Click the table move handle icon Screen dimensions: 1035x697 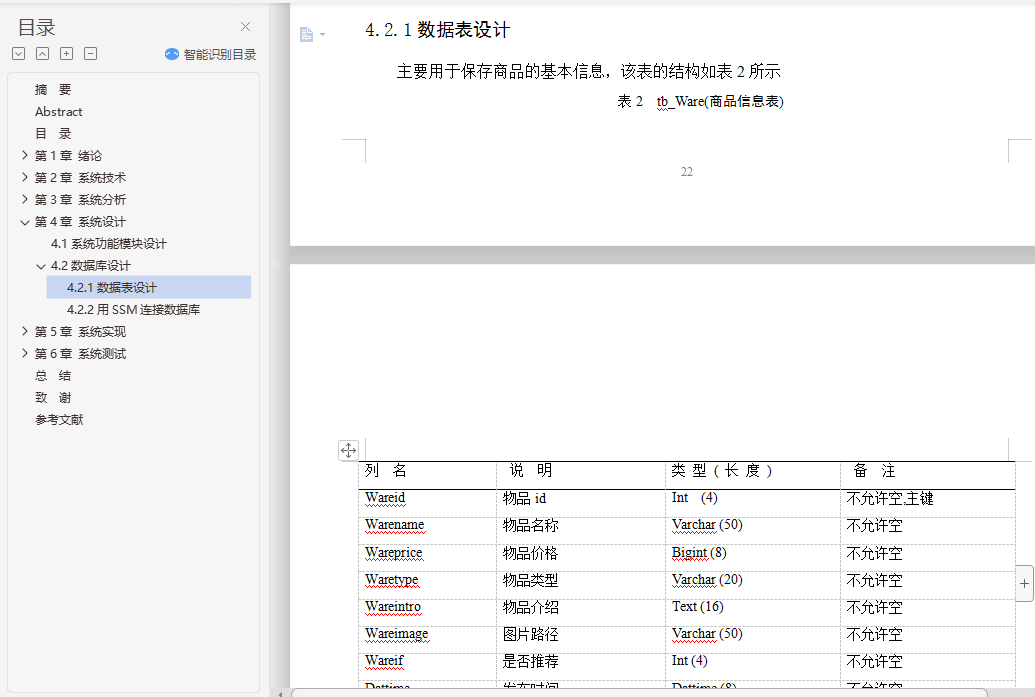tap(349, 450)
